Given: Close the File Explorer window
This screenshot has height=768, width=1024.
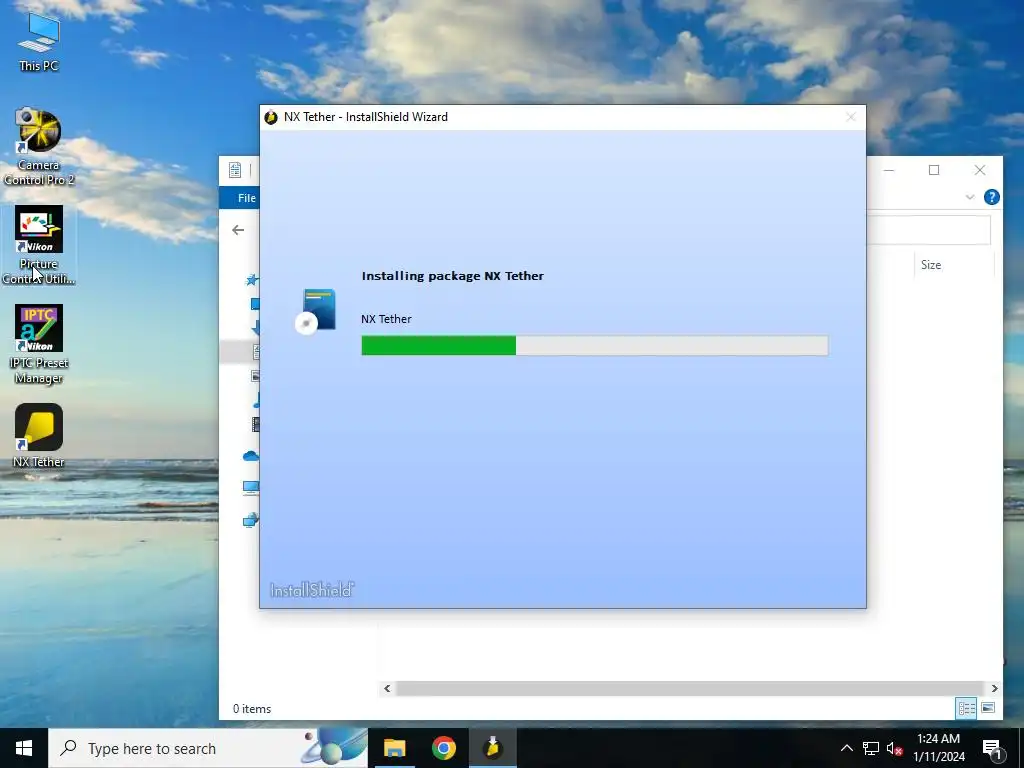Looking at the screenshot, I should coord(980,170).
